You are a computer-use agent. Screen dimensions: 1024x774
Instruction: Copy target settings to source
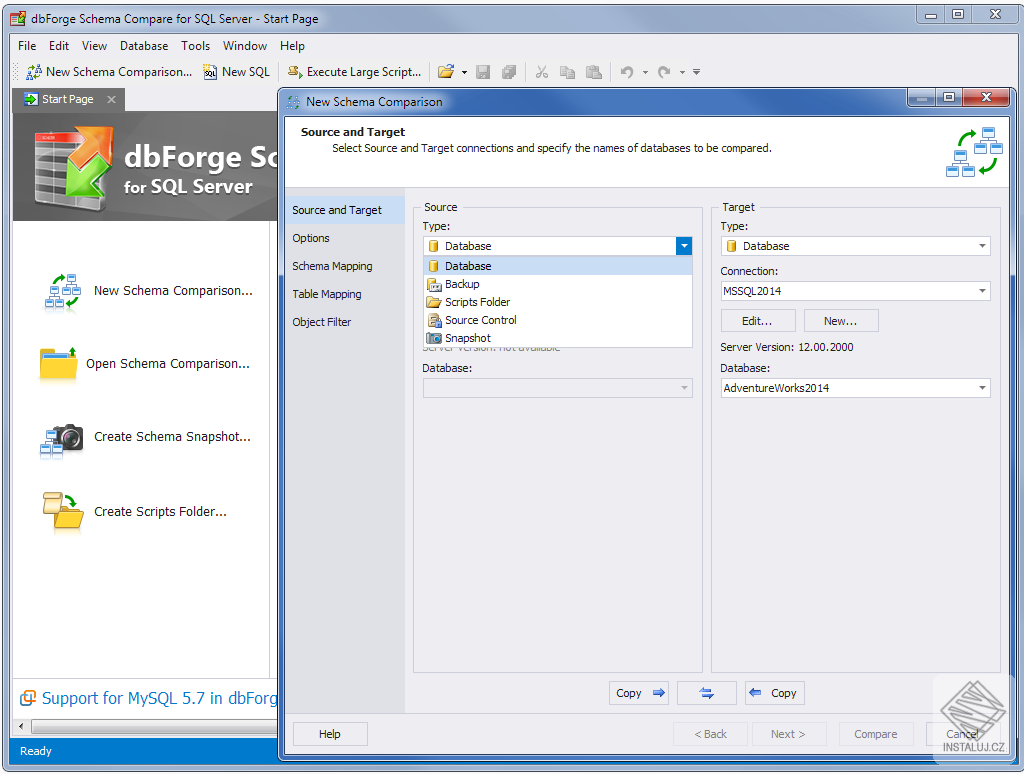(x=775, y=693)
